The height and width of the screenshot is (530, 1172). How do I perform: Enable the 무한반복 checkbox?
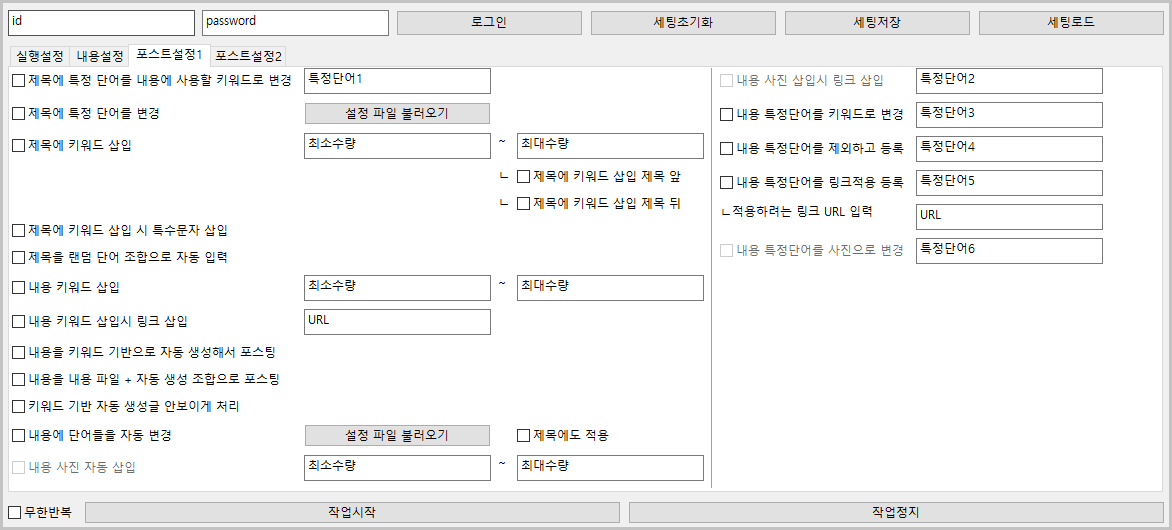[15, 513]
